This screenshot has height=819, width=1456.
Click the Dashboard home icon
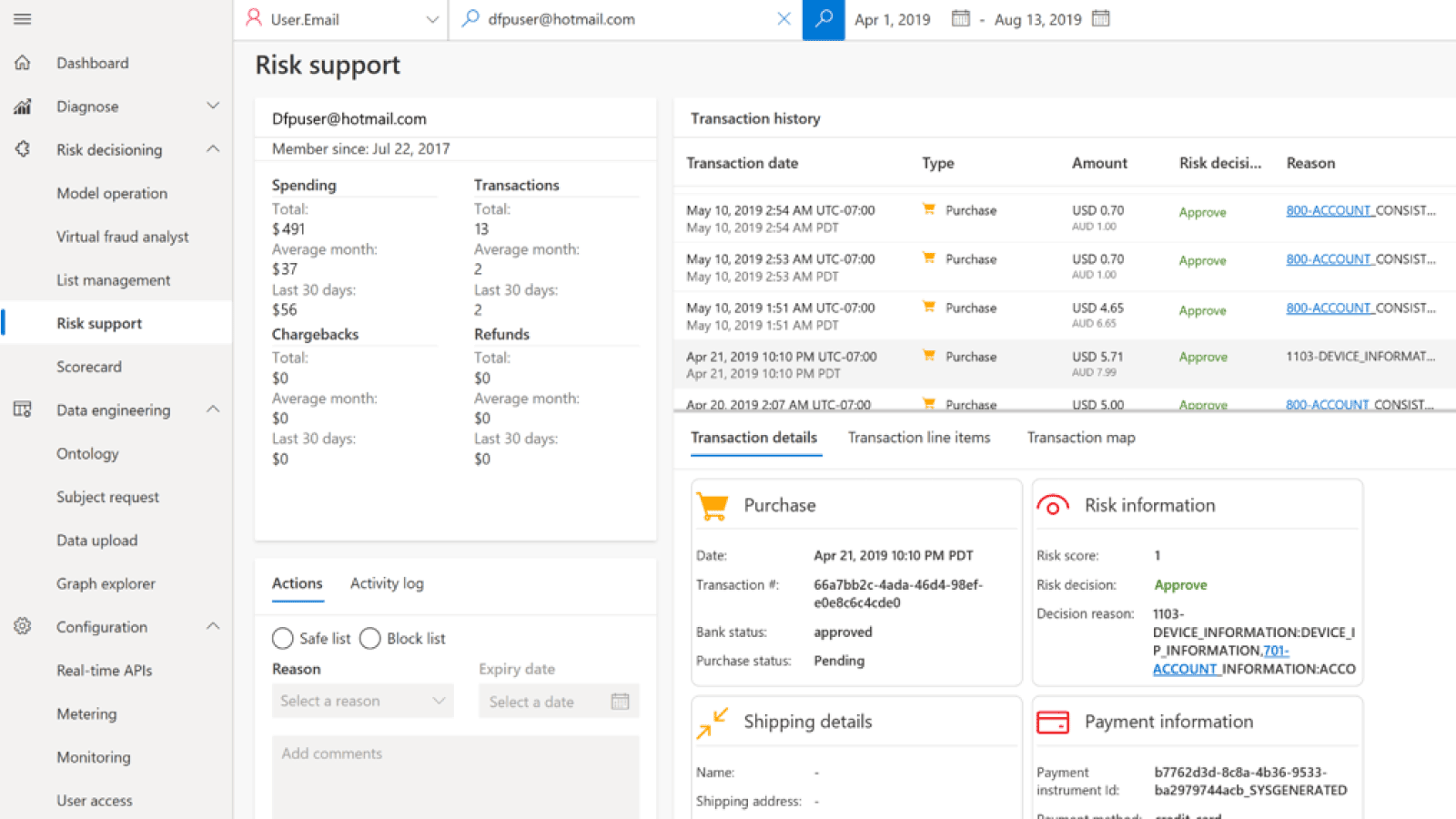[23, 63]
